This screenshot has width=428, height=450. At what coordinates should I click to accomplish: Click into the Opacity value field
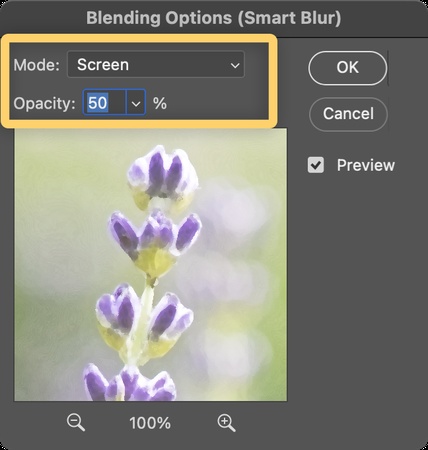click(105, 103)
